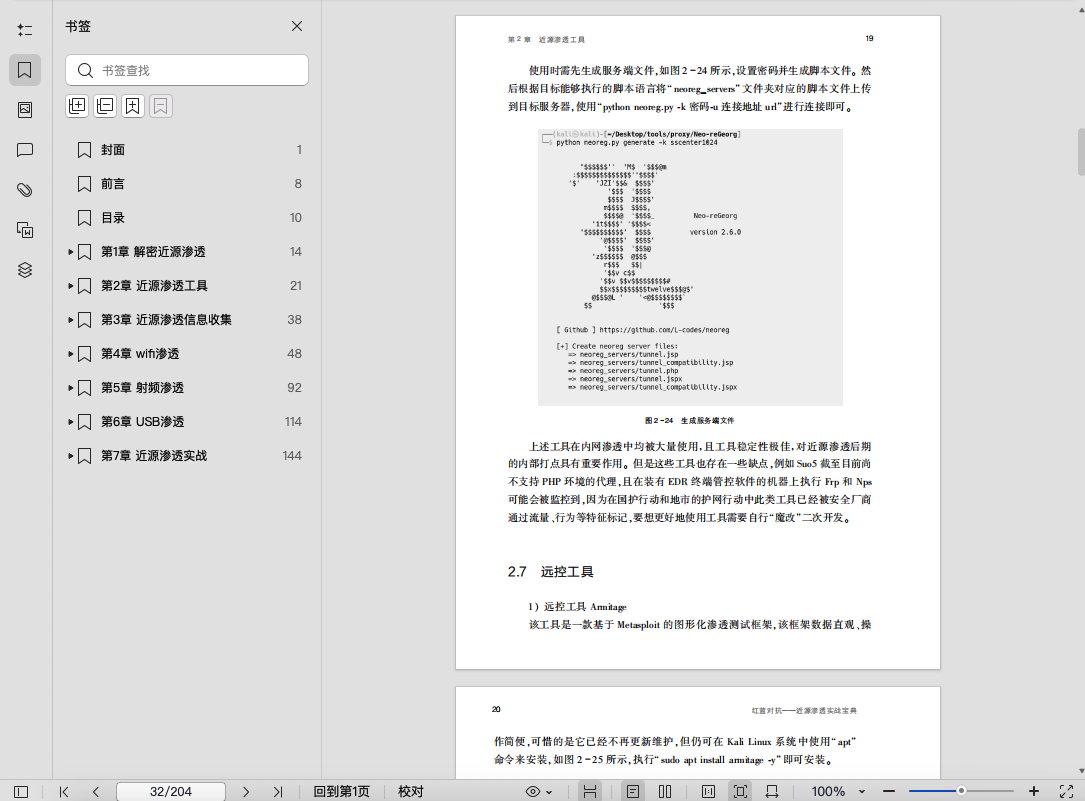Go to the last page
This screenshot has height=801, width=1085.
277,791
